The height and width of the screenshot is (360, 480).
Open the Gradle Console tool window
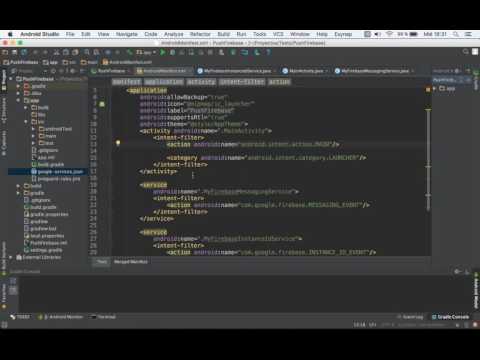tap(450, 317)
